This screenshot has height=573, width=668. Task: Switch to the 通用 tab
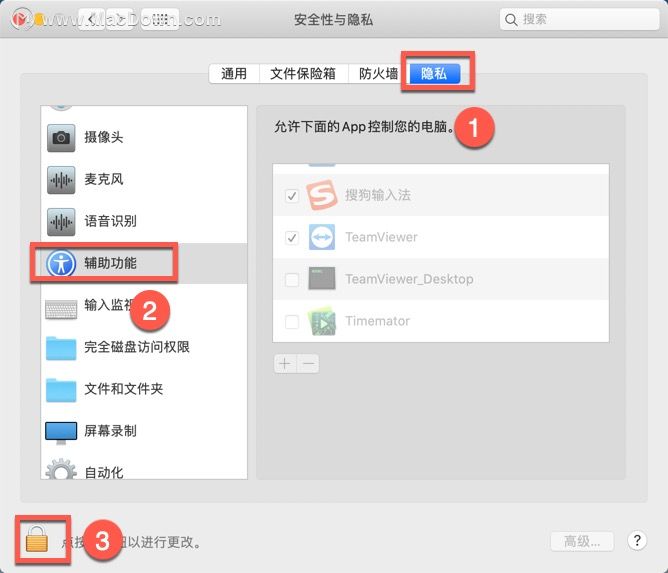pos(234,74)
